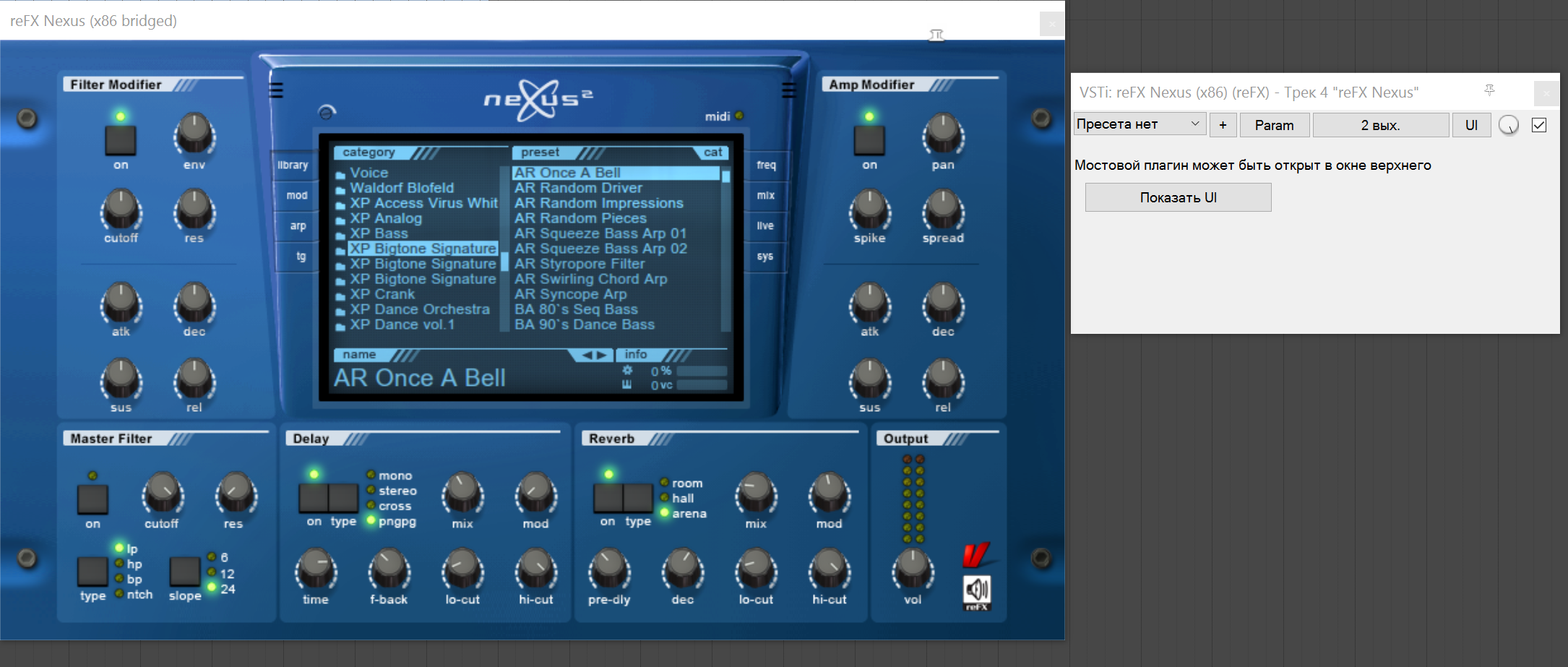Screen dimensions: 1568x667
Task: Click the UI button in VSTi window
Action: tap(1471, 125)
